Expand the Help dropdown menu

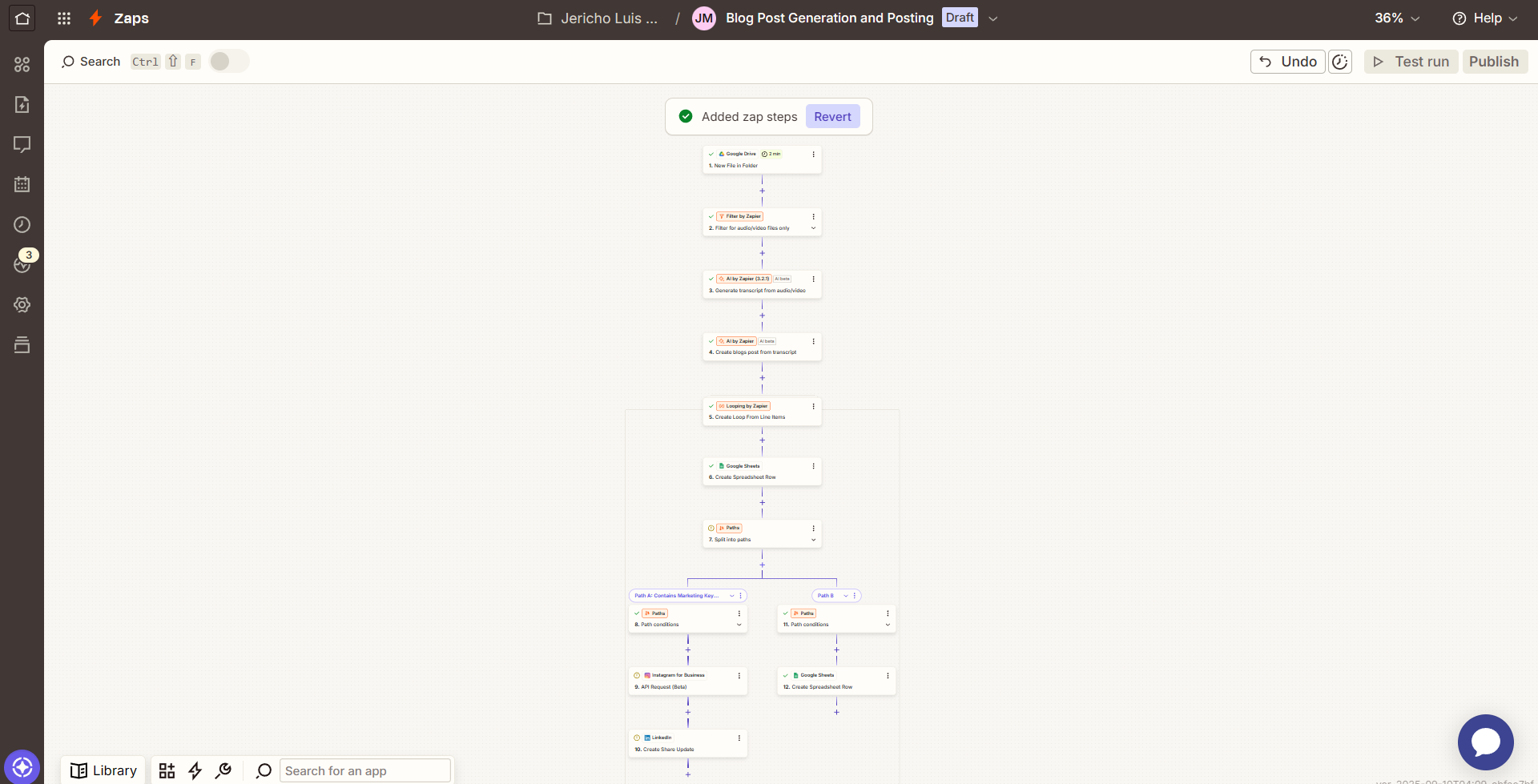pyautogui.click(x=1485, y=18)
